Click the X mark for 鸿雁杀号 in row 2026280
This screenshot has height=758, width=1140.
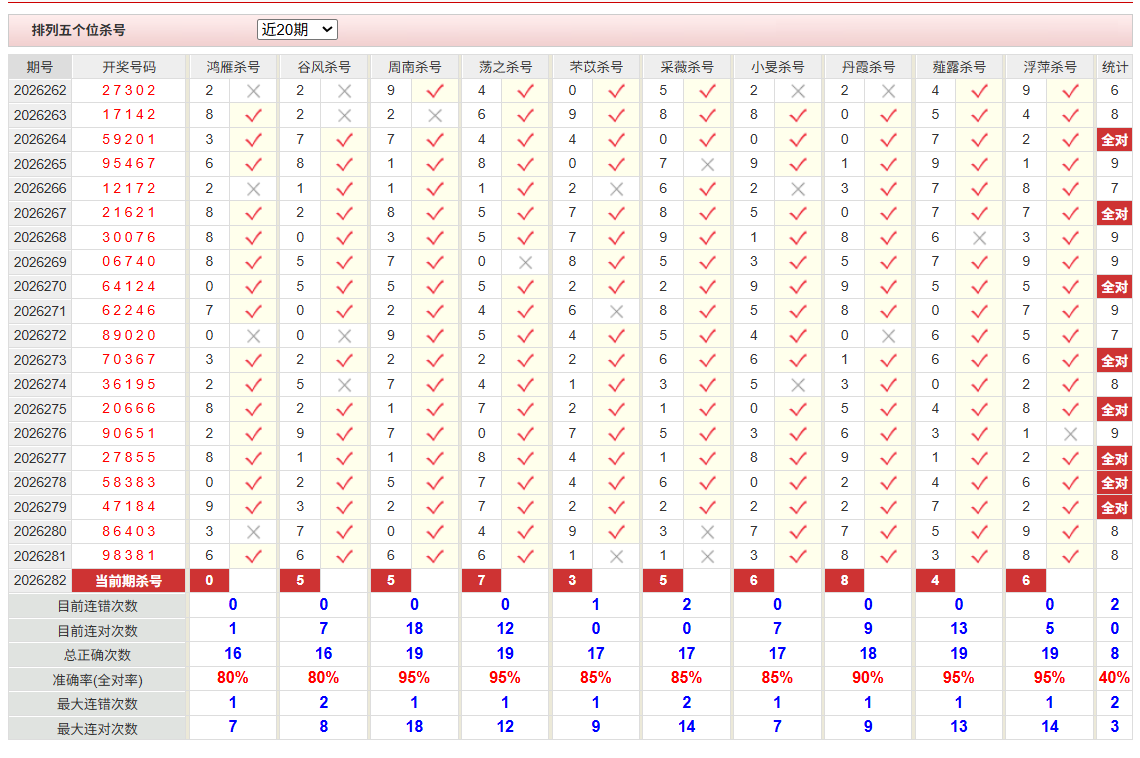click(x=253, y=532)
